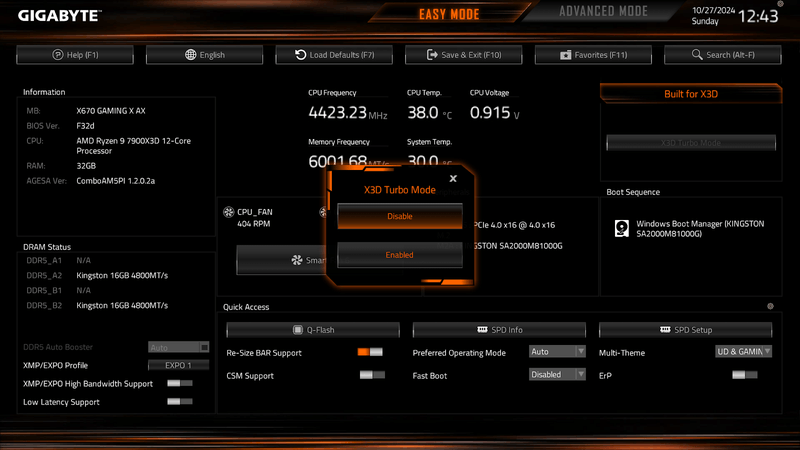
Task: Toggle ErP switch
Action: (745, 375)
